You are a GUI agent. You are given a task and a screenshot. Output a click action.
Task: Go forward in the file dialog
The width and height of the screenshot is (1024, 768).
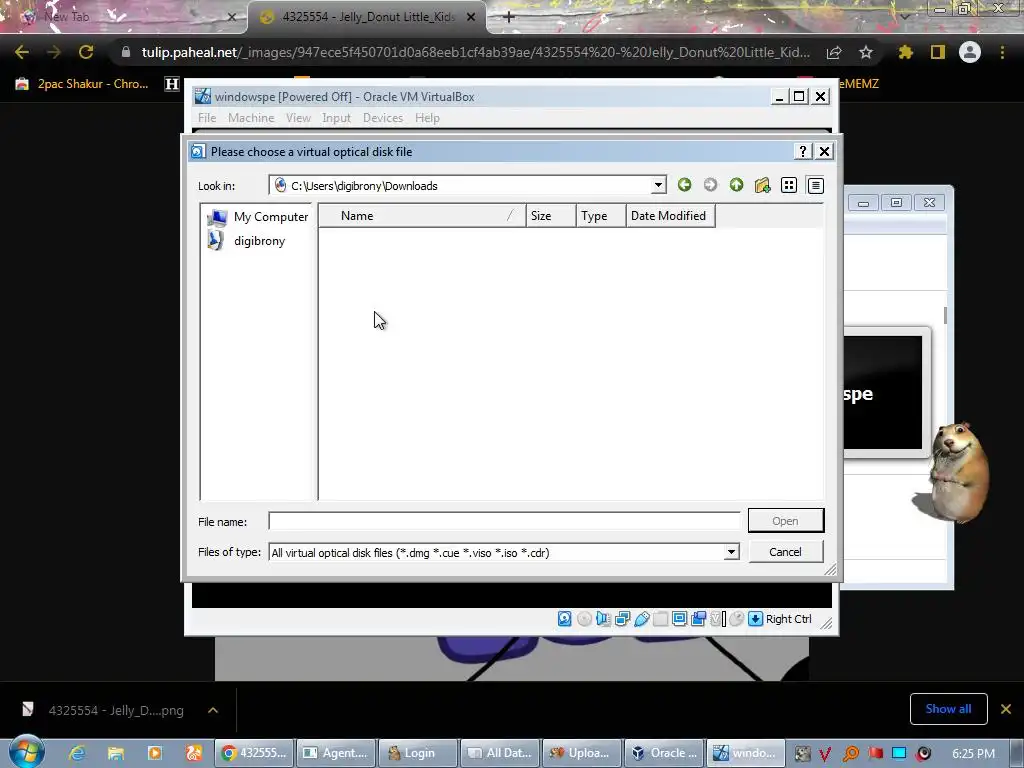pos(711,185)
